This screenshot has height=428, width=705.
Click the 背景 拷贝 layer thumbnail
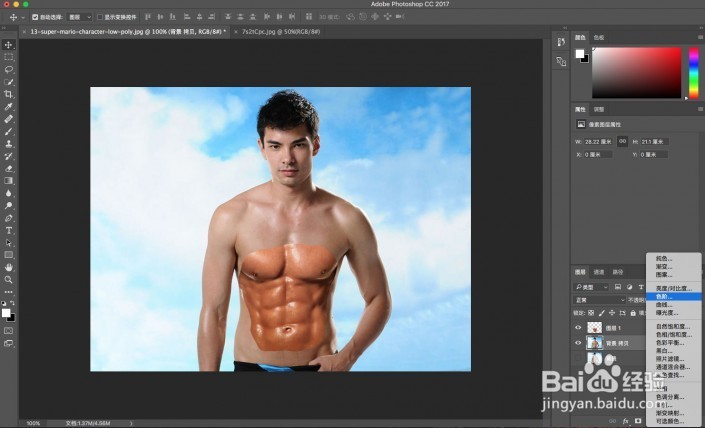(594, 343)
